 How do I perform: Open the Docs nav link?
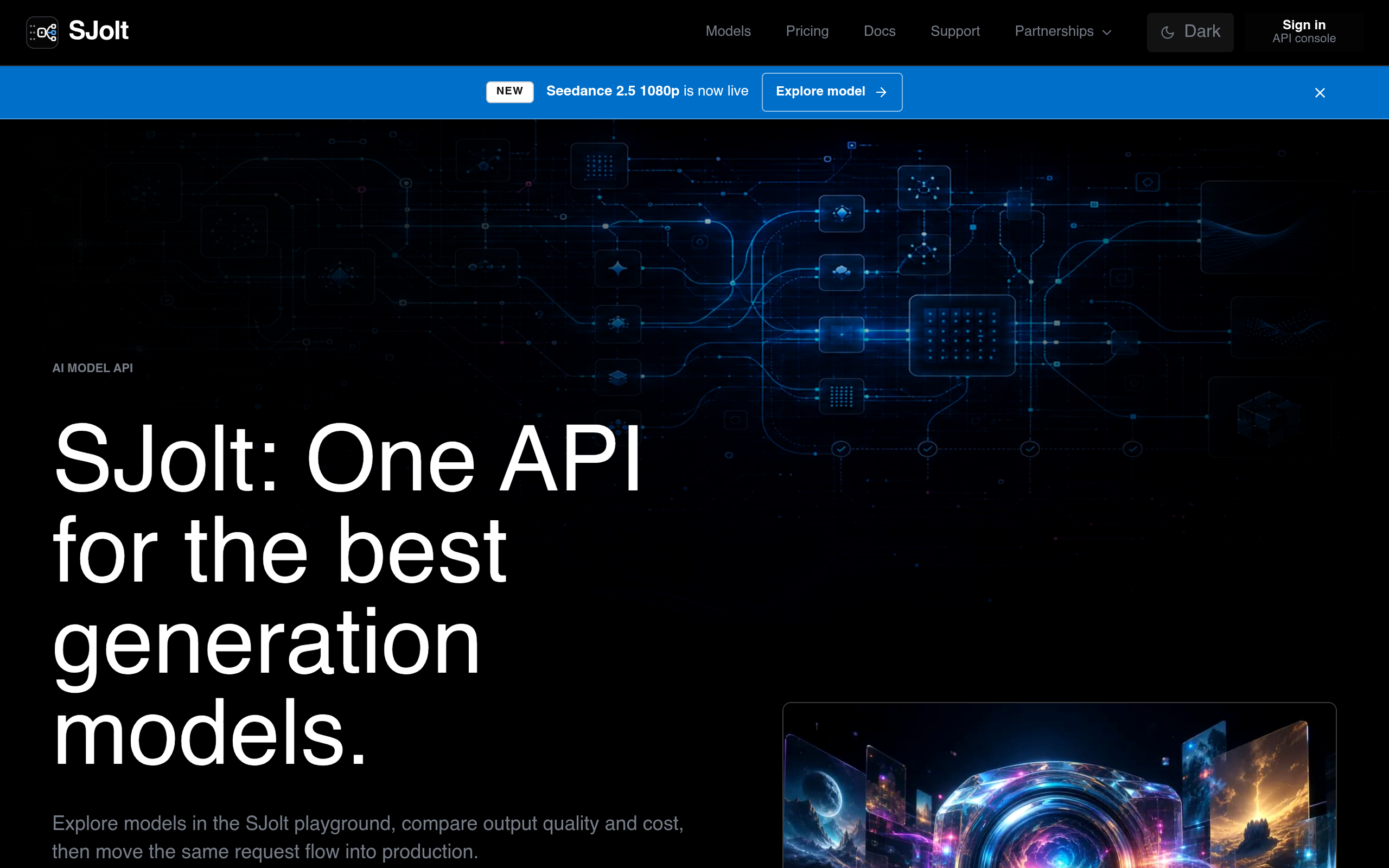[880, 31]
